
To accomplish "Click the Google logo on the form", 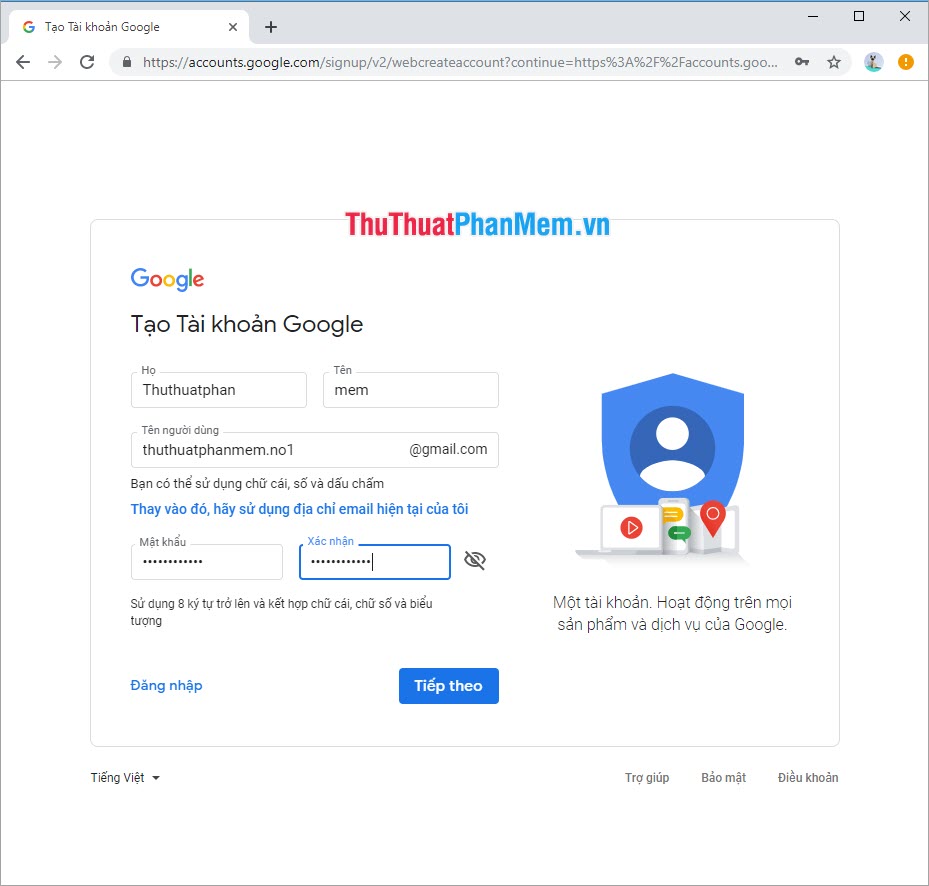I will tap(166, 279).
